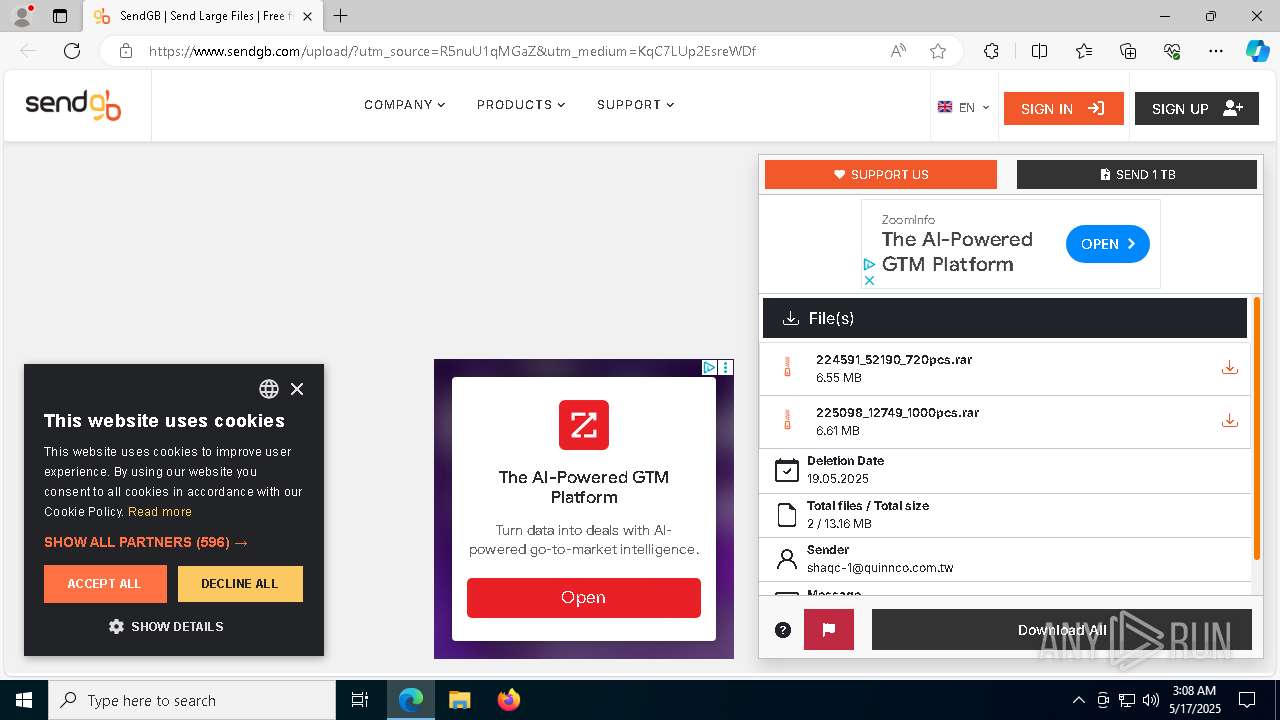Expand SHOW DETAILS in cookie banner

(x=166, y=626)
